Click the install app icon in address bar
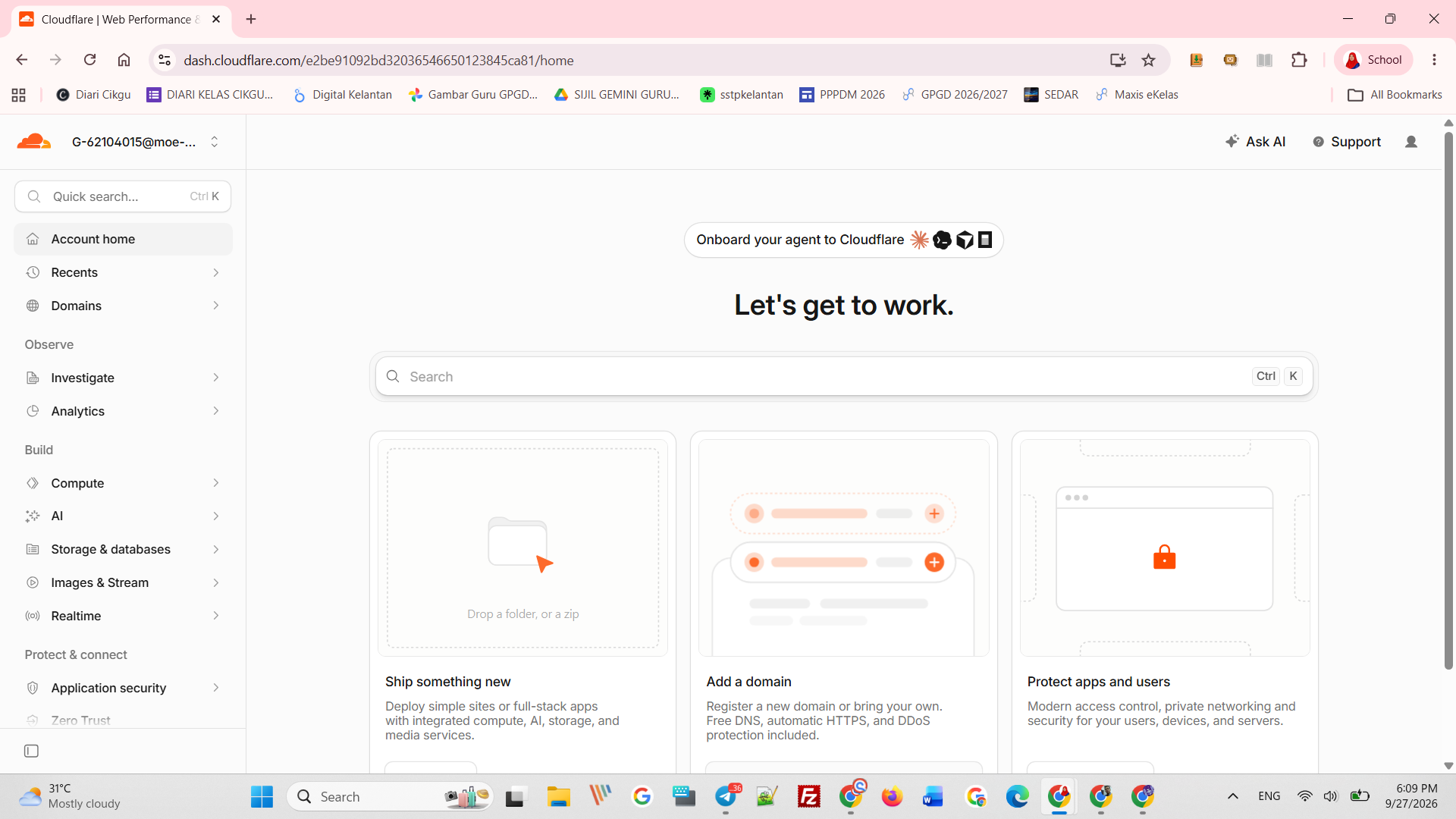1456x819 pixels. [1117, 60]
